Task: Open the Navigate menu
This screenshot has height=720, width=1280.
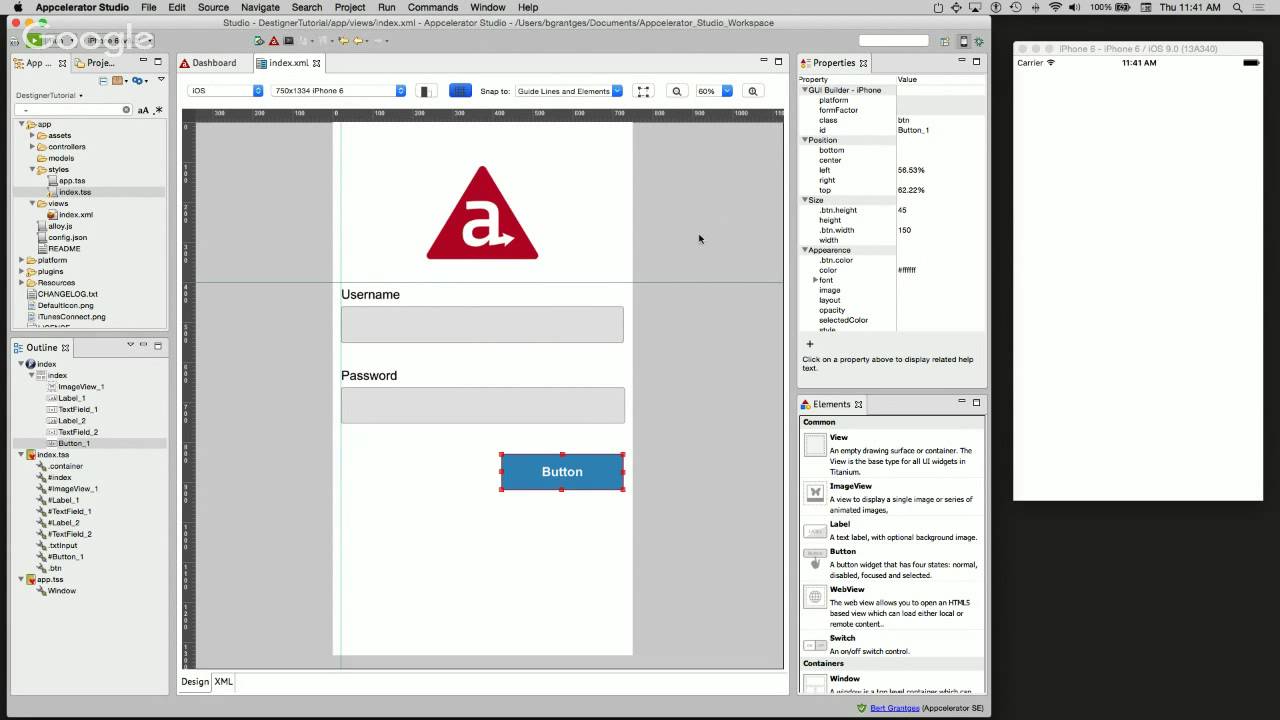Action: click(260, 7)
